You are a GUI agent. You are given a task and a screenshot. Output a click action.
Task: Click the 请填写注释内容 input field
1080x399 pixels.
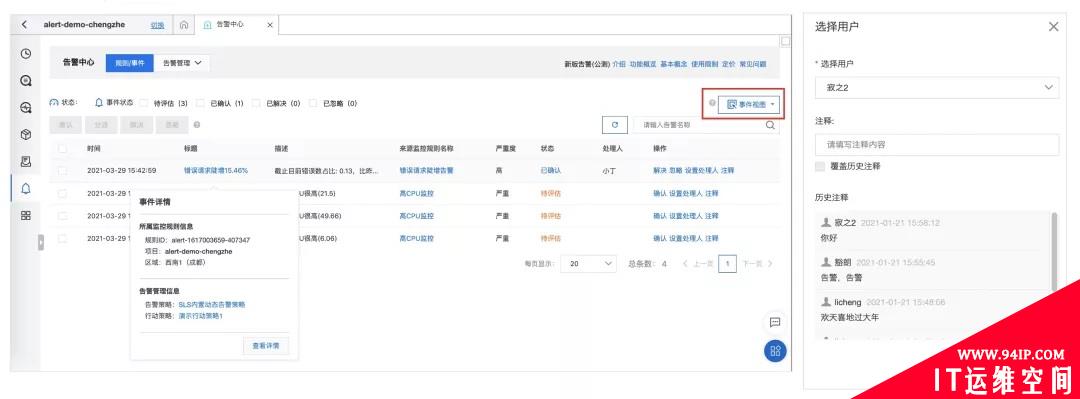pos(937,145)
